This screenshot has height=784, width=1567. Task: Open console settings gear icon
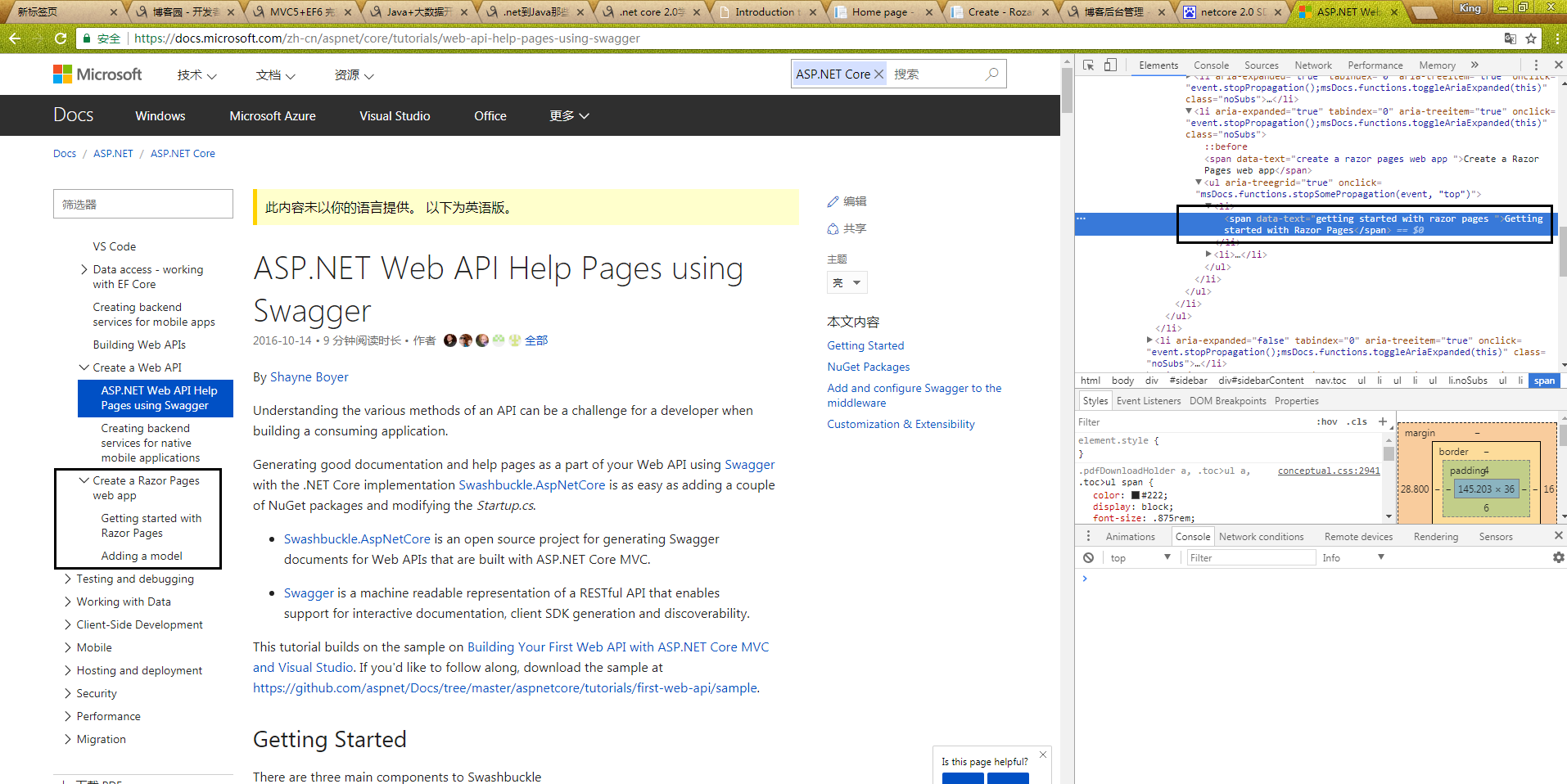(x=1558, y=557)
